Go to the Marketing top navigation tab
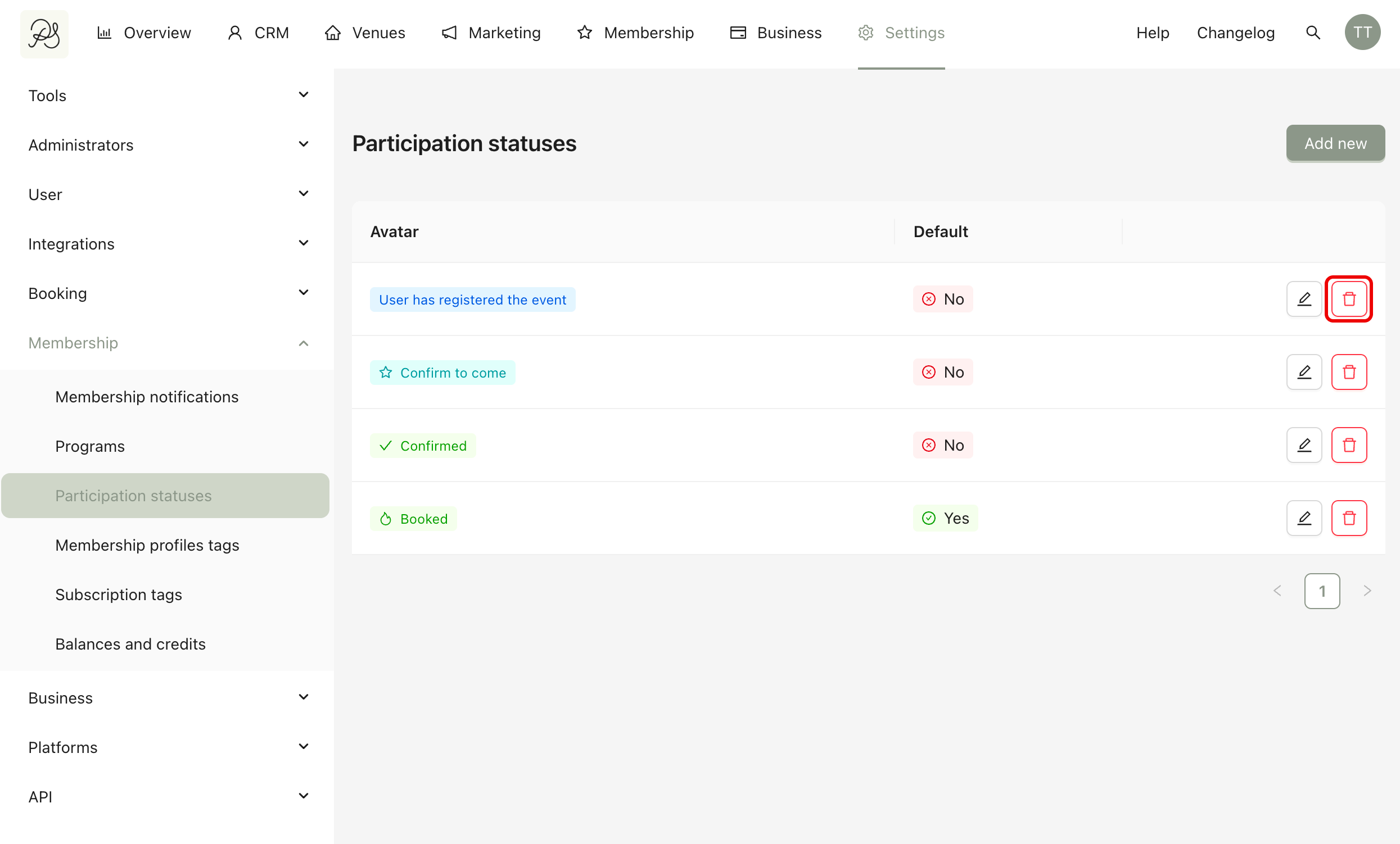This screenshot has width=1400, height=844. click(491, 33)
